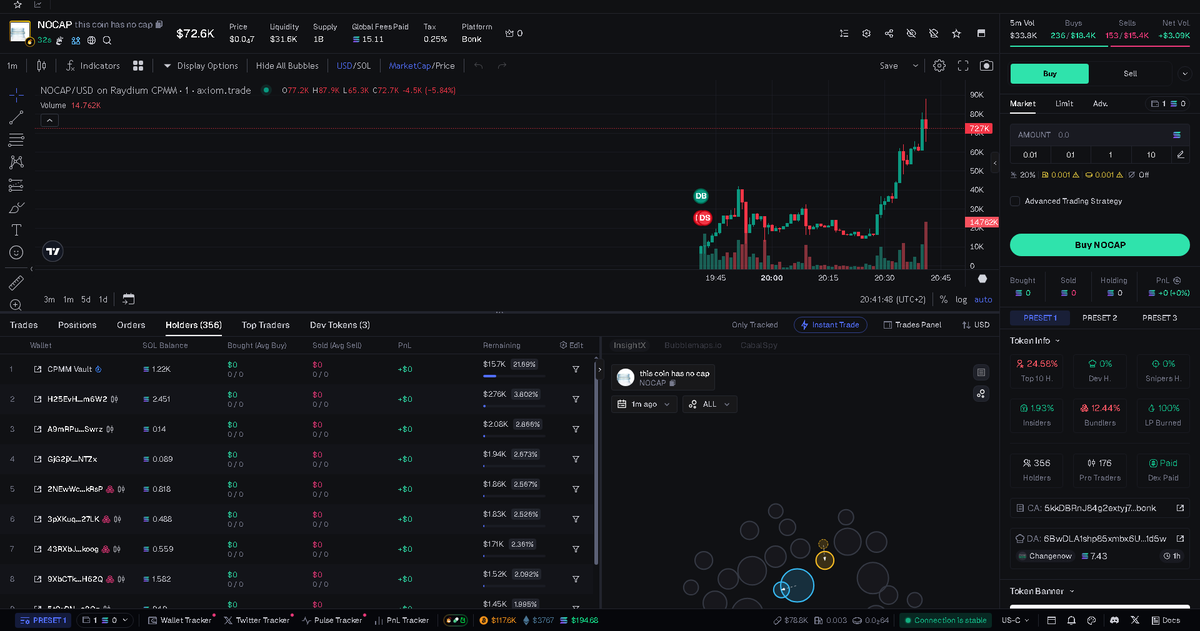
Task: Collapse the Token Info section
Action: click(x=1034, y=340)
